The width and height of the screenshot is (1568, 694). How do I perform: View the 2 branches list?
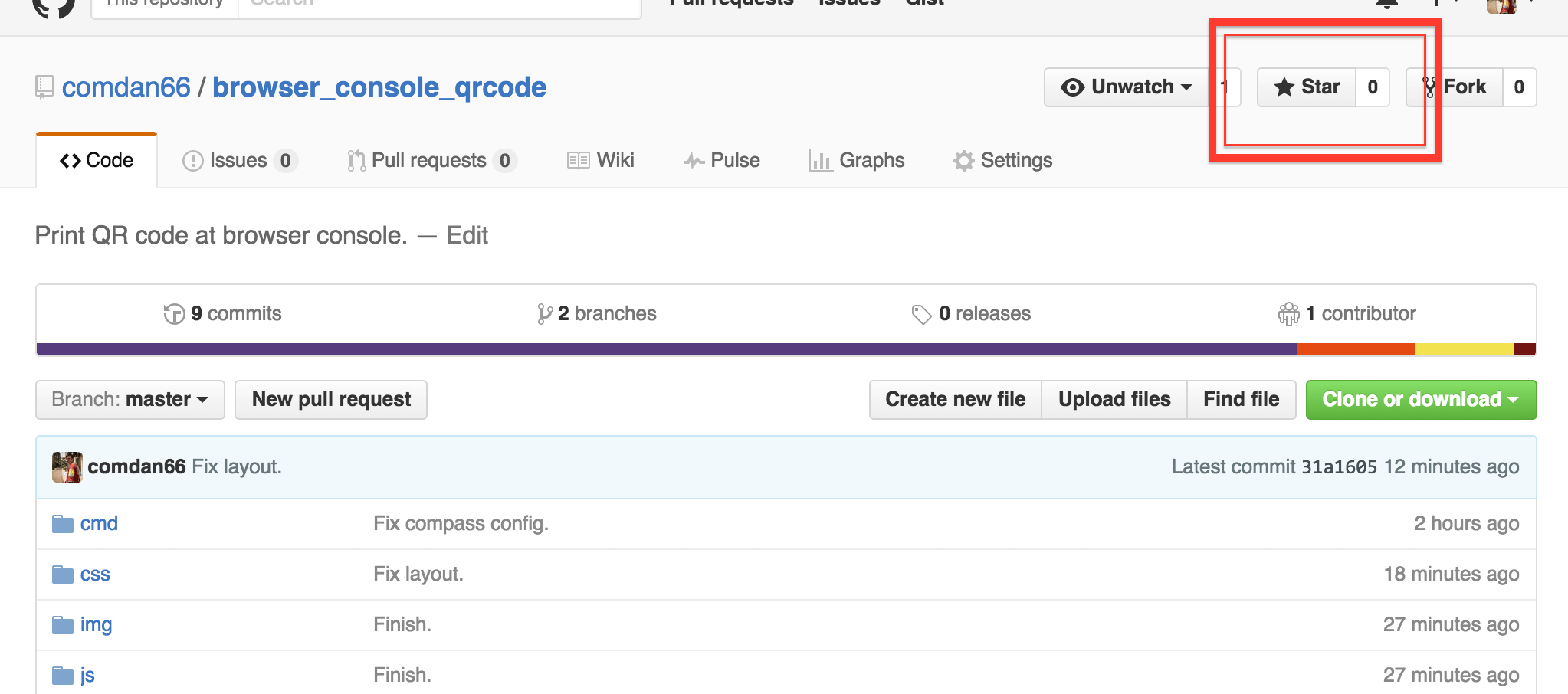pyautogui.click(x=597, y=313)
